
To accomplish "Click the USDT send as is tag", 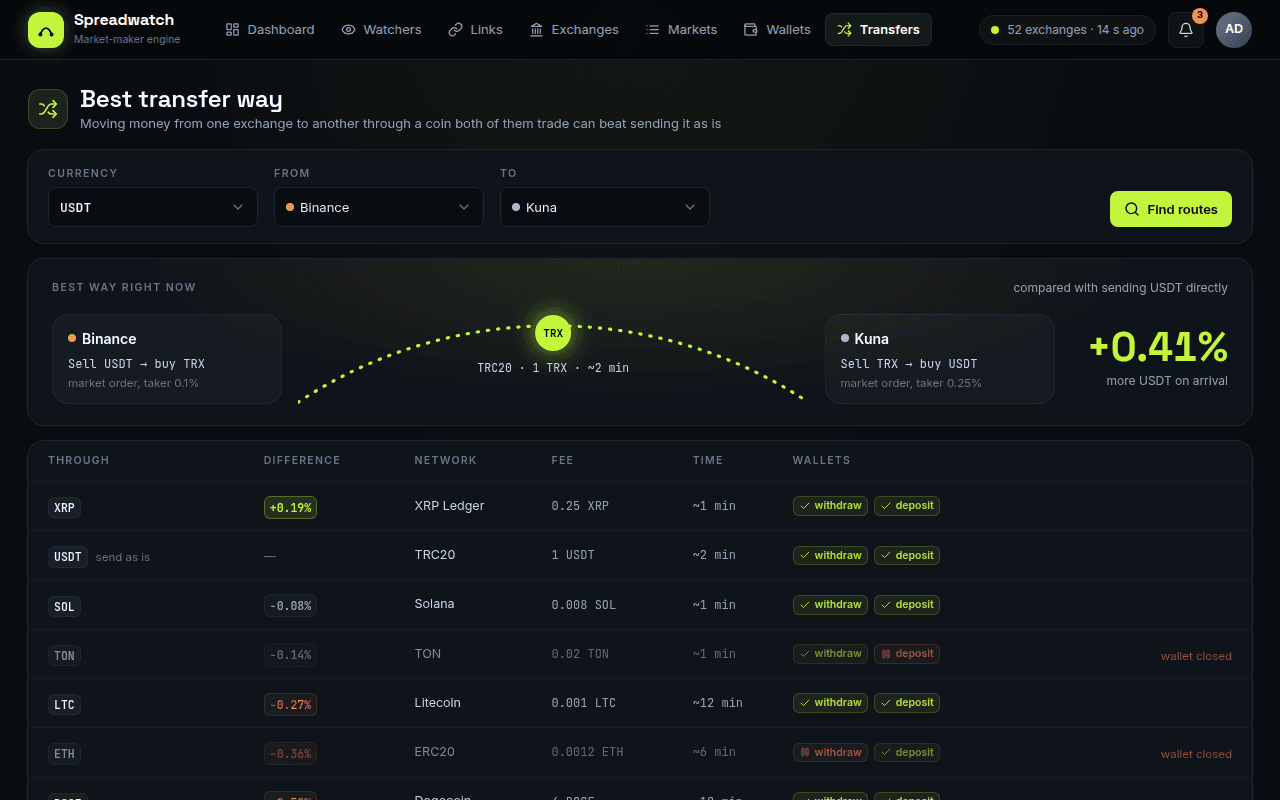I will click(68, 556).
